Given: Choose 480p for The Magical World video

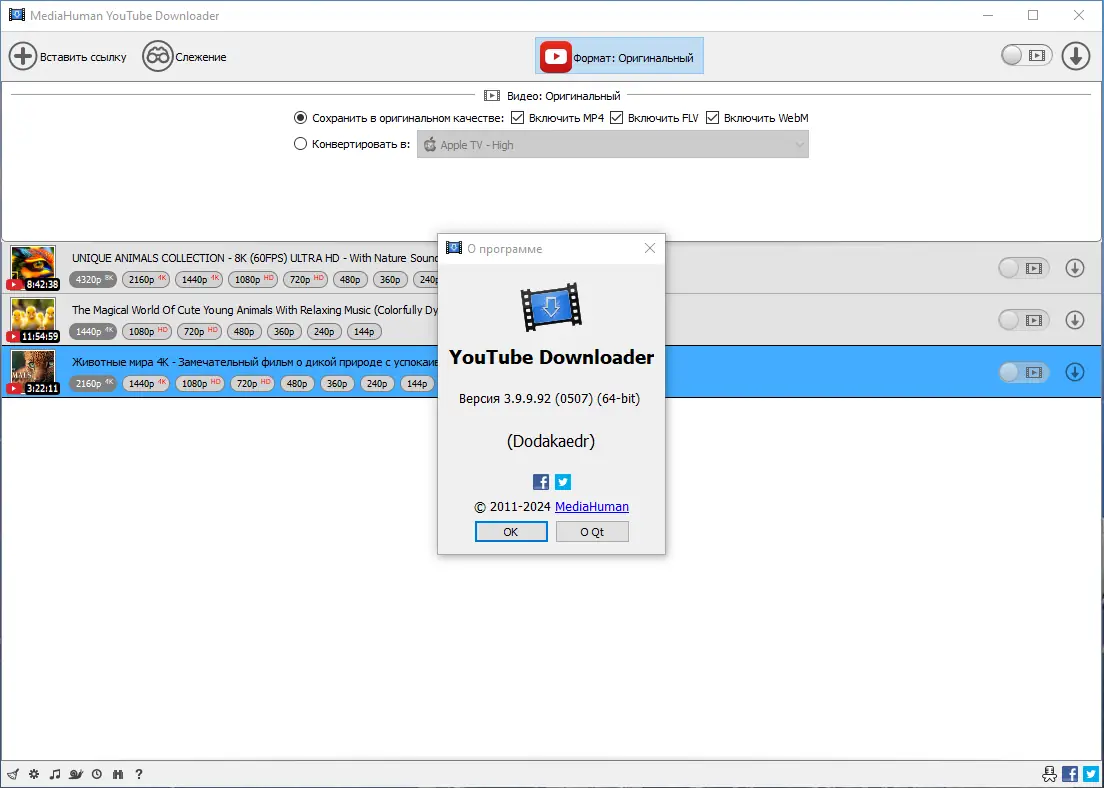Looking at the screenshot, I should click(x=244, y=332).
